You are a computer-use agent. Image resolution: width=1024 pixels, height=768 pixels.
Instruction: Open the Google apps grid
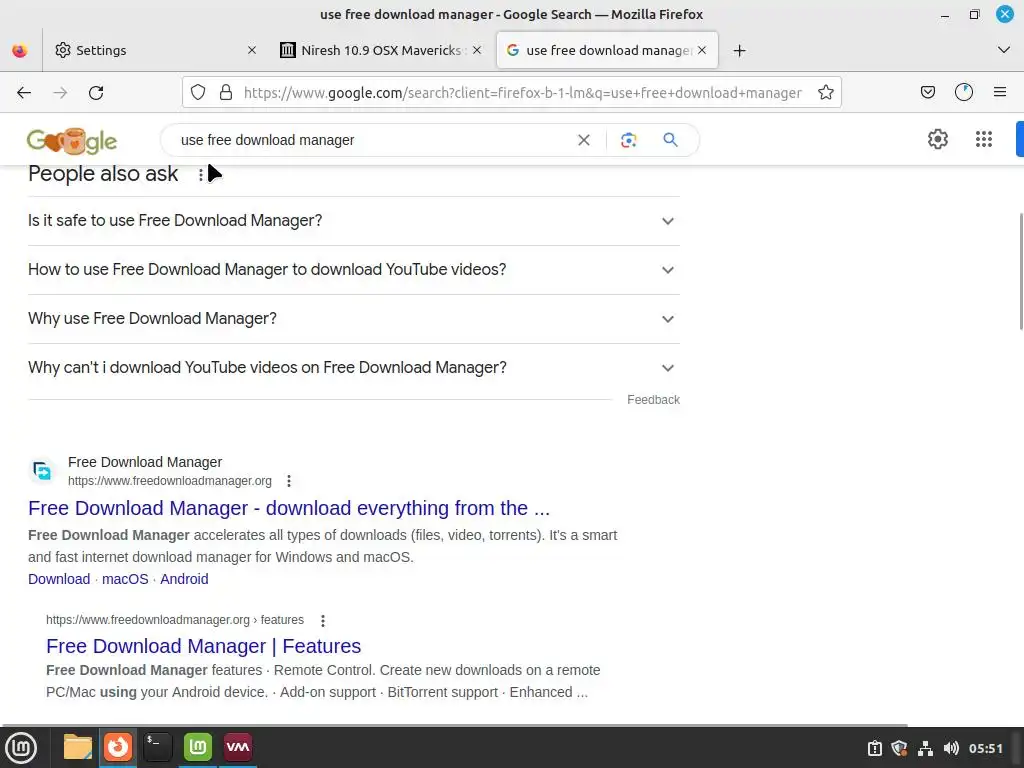[984, 139]
